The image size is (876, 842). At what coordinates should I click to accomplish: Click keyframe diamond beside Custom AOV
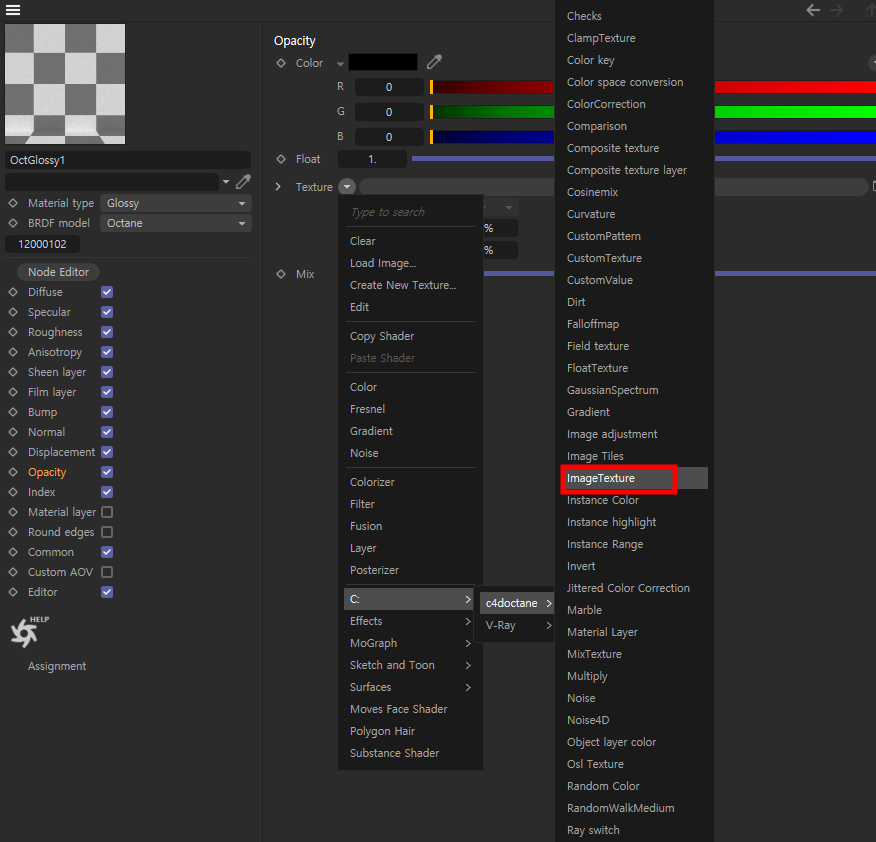pyautogui.click(x=13, y=572)
